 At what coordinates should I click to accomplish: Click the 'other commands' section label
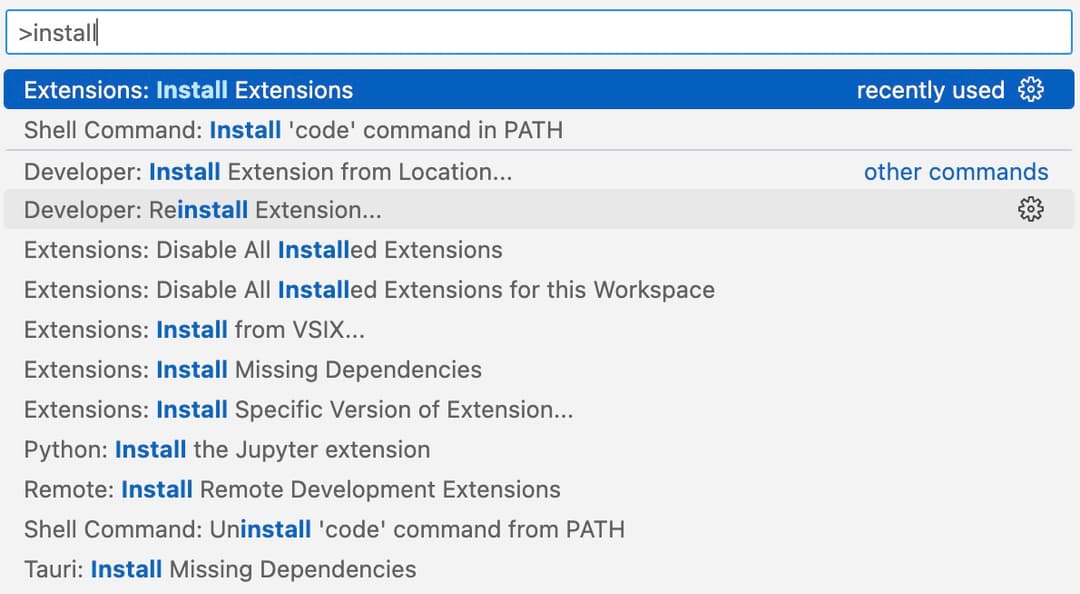(x=956, y=171)
